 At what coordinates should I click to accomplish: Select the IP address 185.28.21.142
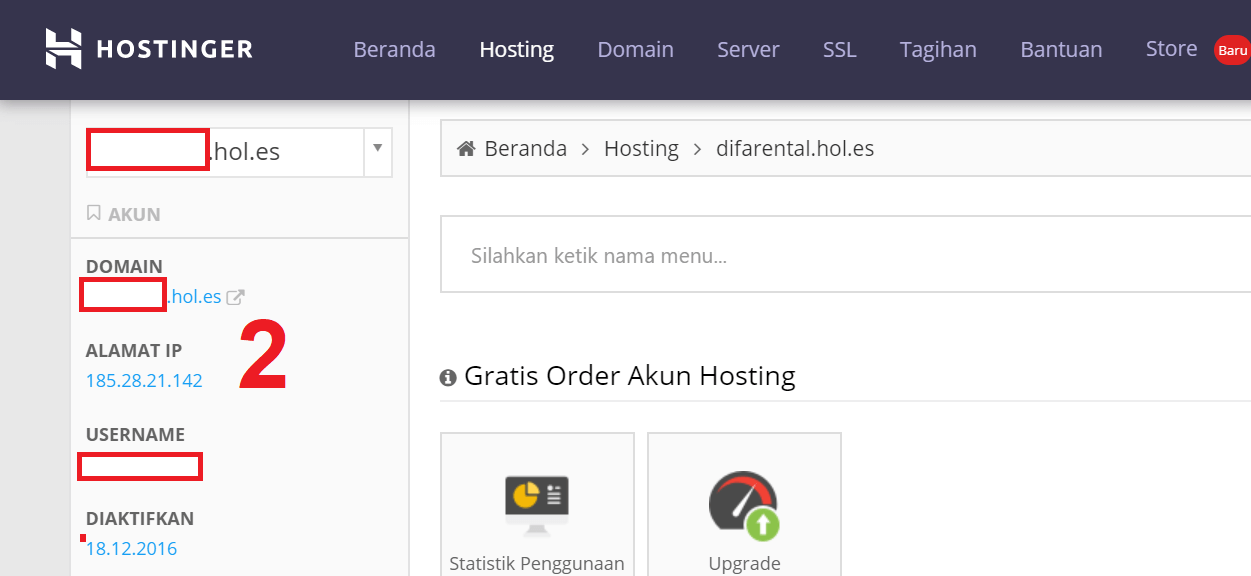(x=144, y=381)
